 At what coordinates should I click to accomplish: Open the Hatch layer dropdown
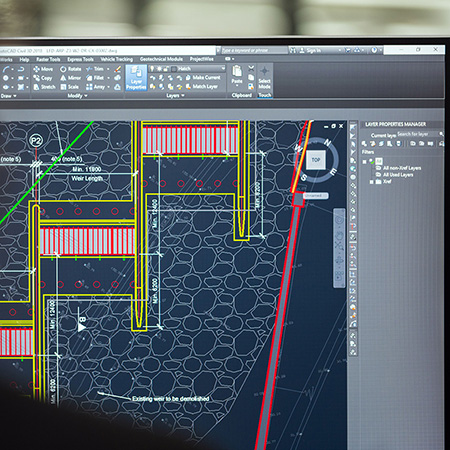(x=199, y=69)
